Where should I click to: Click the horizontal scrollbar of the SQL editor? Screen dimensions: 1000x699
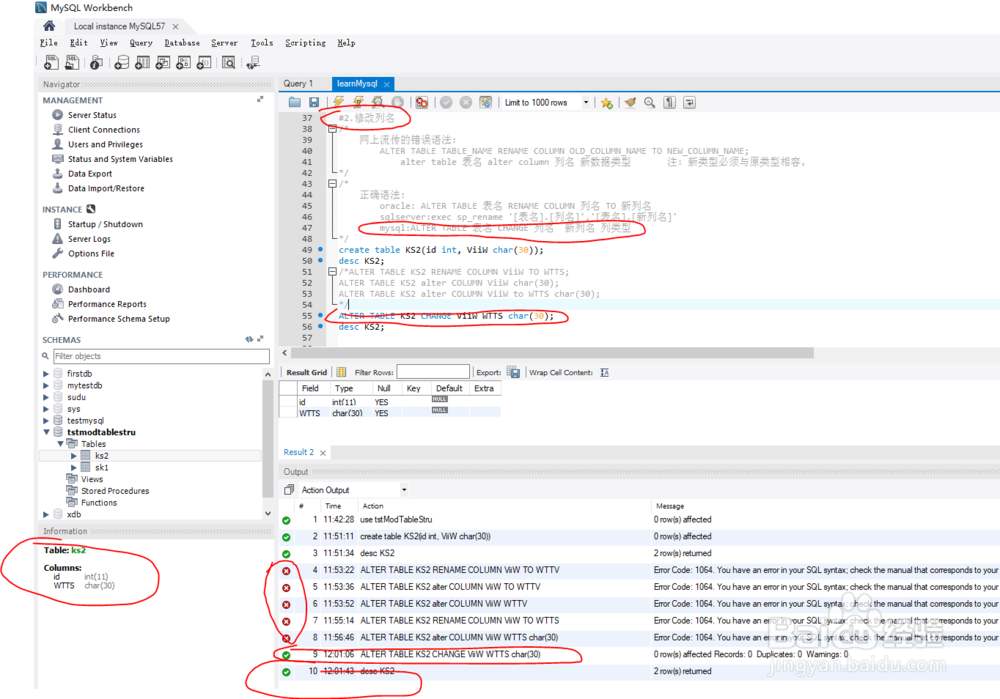[x=552, y=353]
